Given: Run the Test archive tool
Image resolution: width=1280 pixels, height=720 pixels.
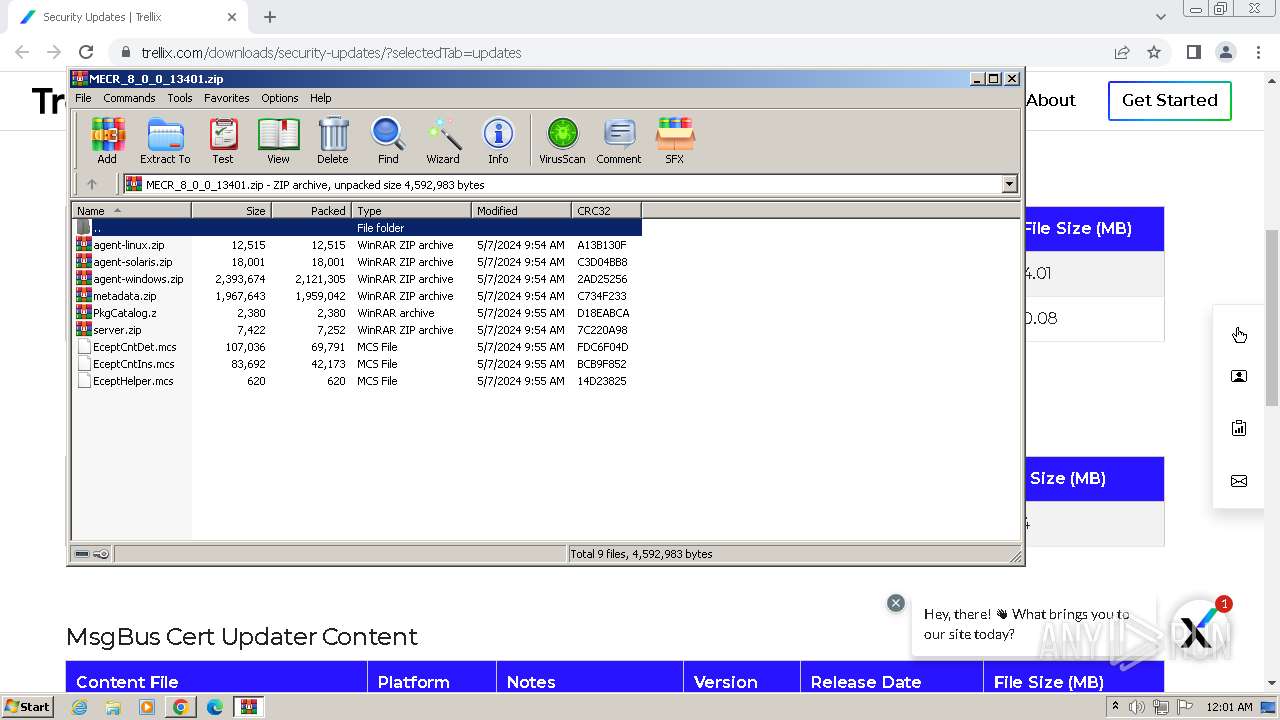Looking at the screenshot, I should (x=223, y=140).
